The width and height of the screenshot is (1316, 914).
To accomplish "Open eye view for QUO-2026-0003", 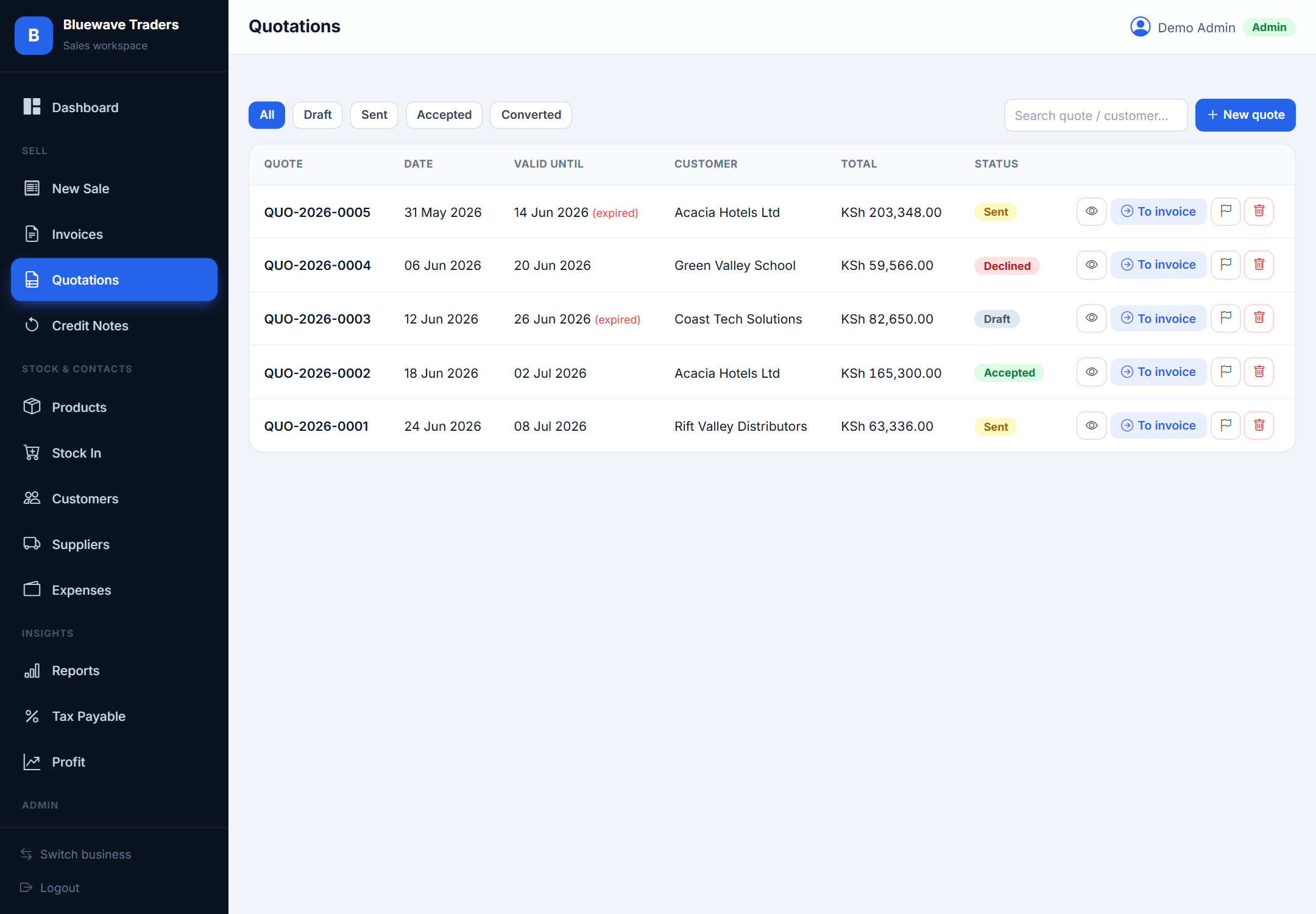I will click(x=1091, y=318).
